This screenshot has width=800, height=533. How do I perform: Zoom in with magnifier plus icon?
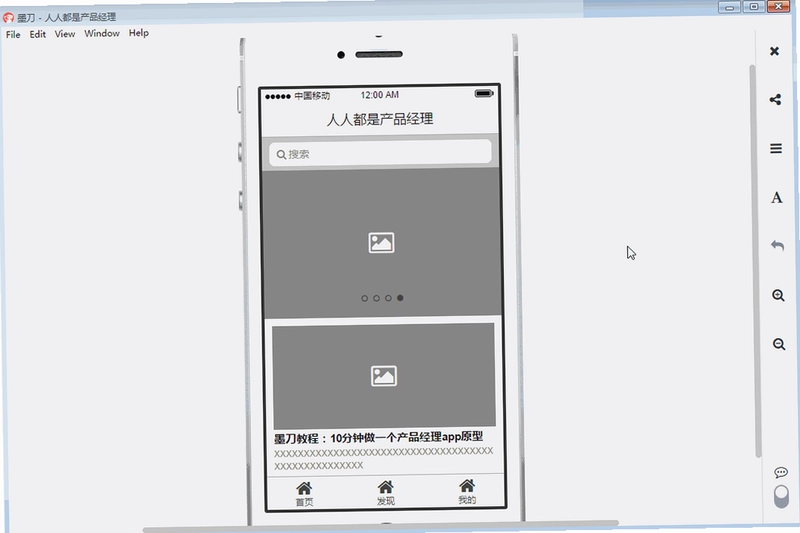(x=778, y=295)
